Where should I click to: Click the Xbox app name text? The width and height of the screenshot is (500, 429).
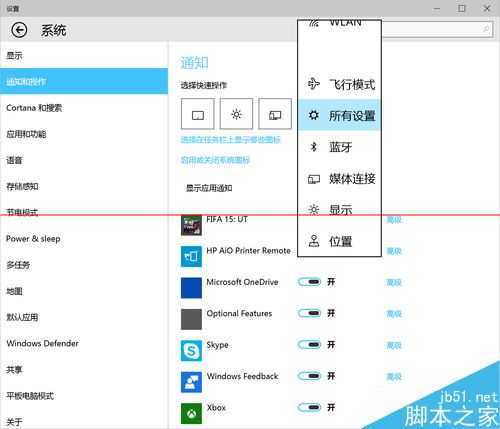216,408
